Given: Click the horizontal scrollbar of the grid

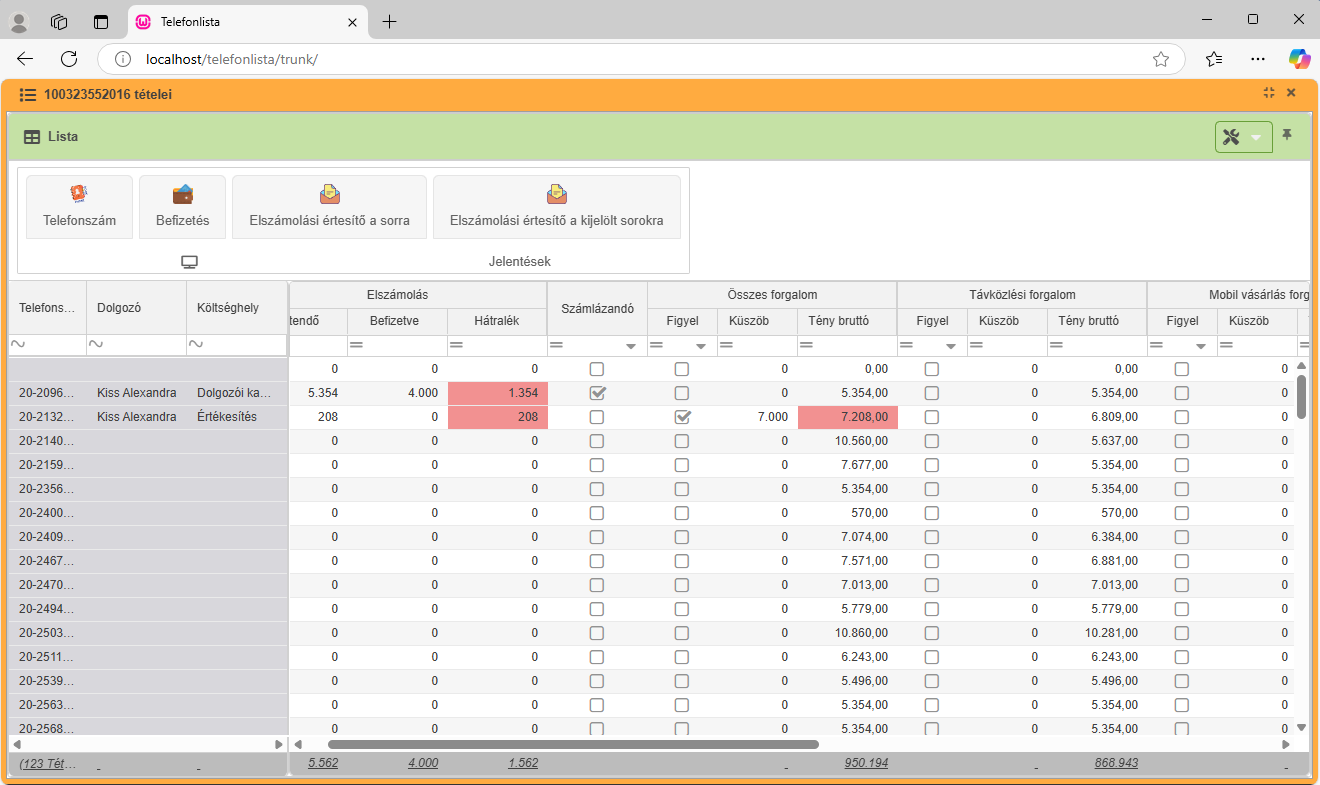Looking at the screenshot, I should pos(573,744).
